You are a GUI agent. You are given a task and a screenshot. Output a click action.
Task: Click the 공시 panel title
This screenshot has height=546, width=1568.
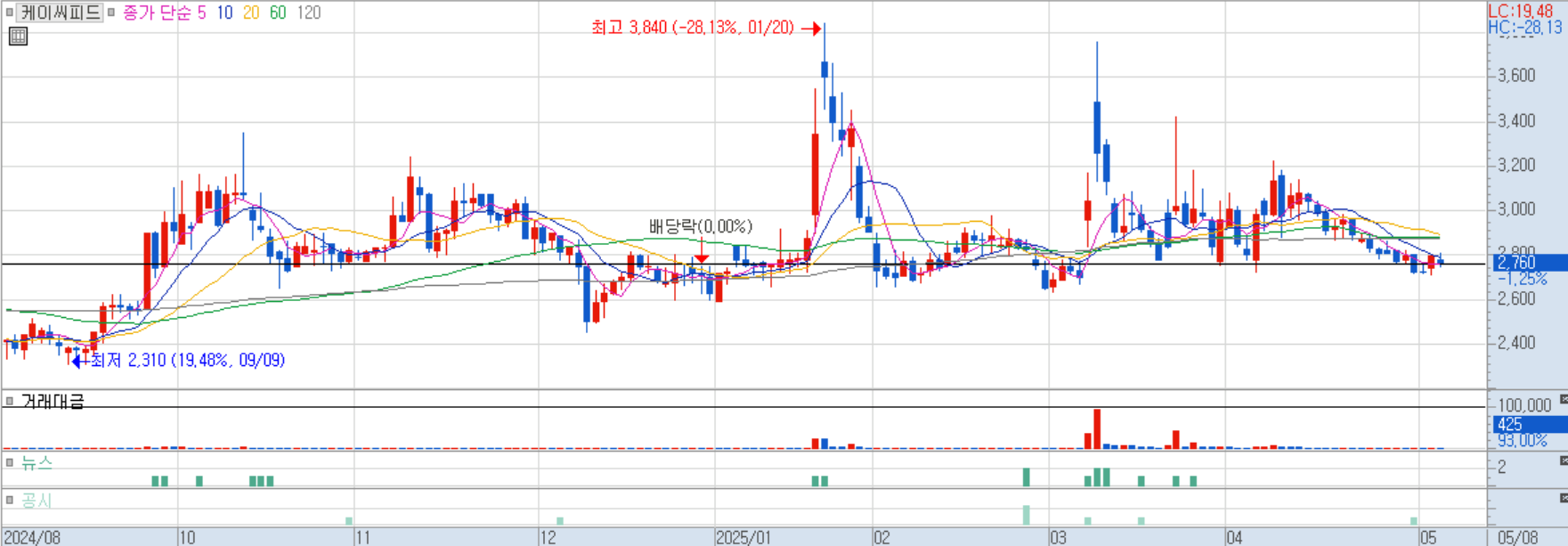point(37,501)
